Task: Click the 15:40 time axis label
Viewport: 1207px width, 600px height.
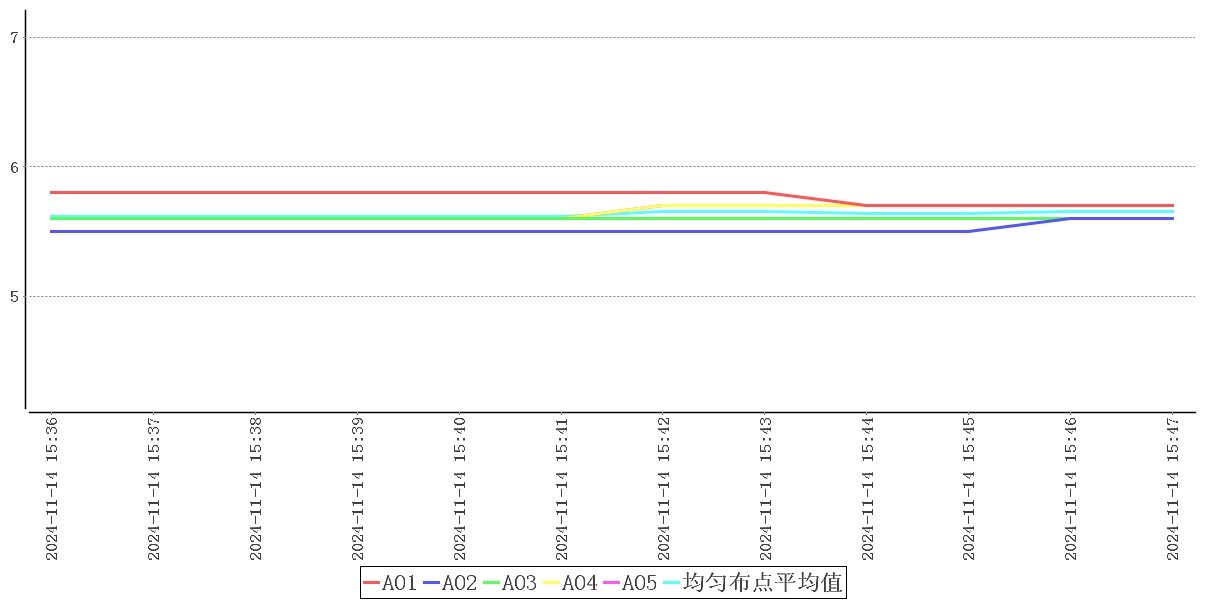Action: pyautogui.click(x=460, y=489)
